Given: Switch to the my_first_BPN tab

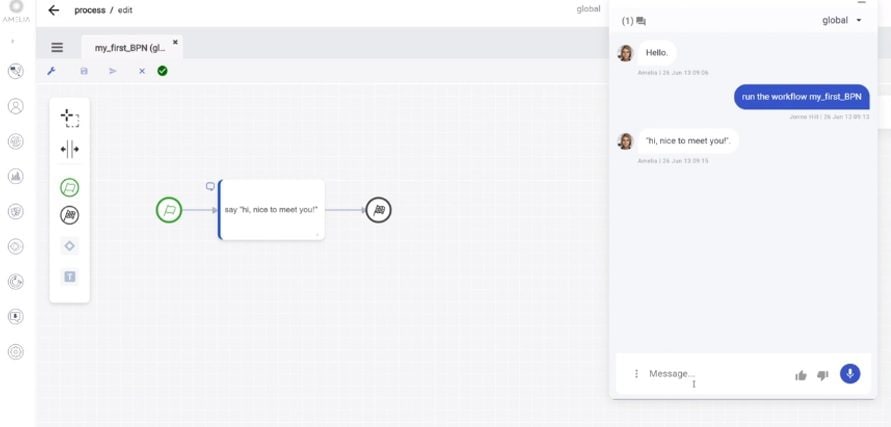Looking at the screenshot, I should [130, 47].
